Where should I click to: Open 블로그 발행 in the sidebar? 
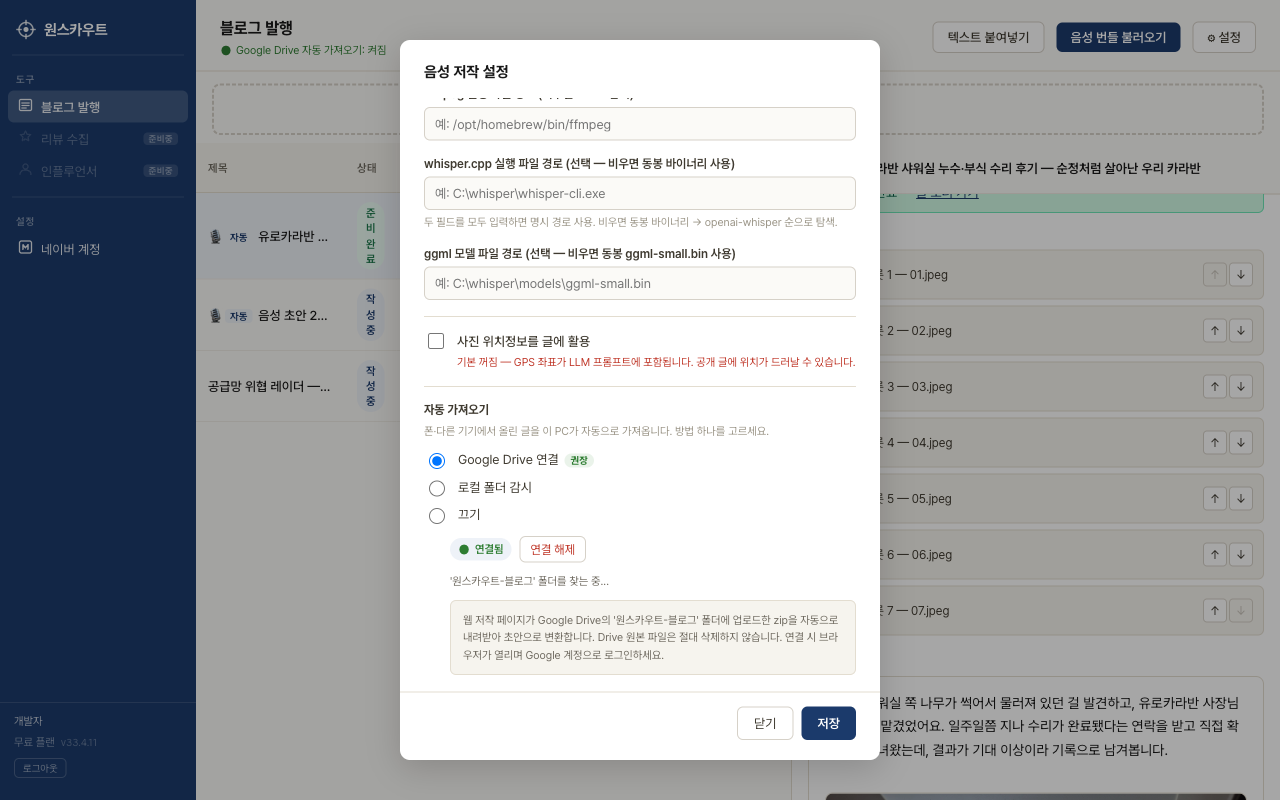tap(98, 107)
